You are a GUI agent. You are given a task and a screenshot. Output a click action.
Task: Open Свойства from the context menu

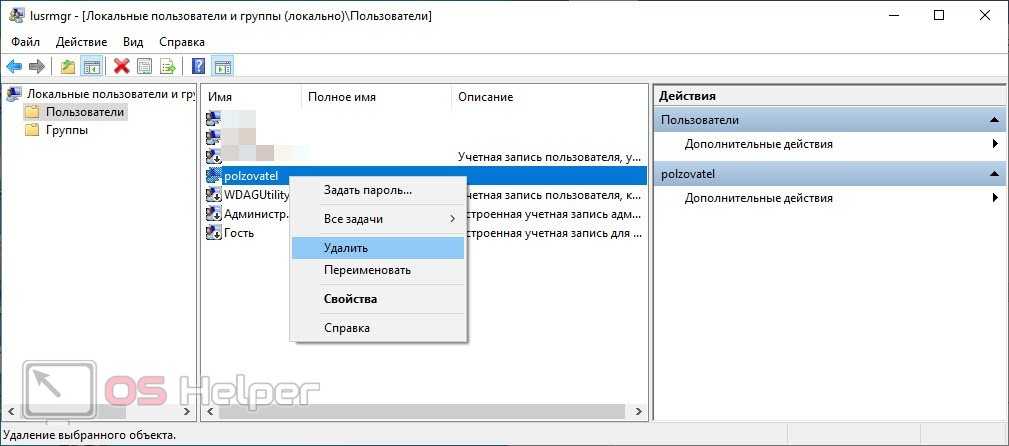(378, 299)
